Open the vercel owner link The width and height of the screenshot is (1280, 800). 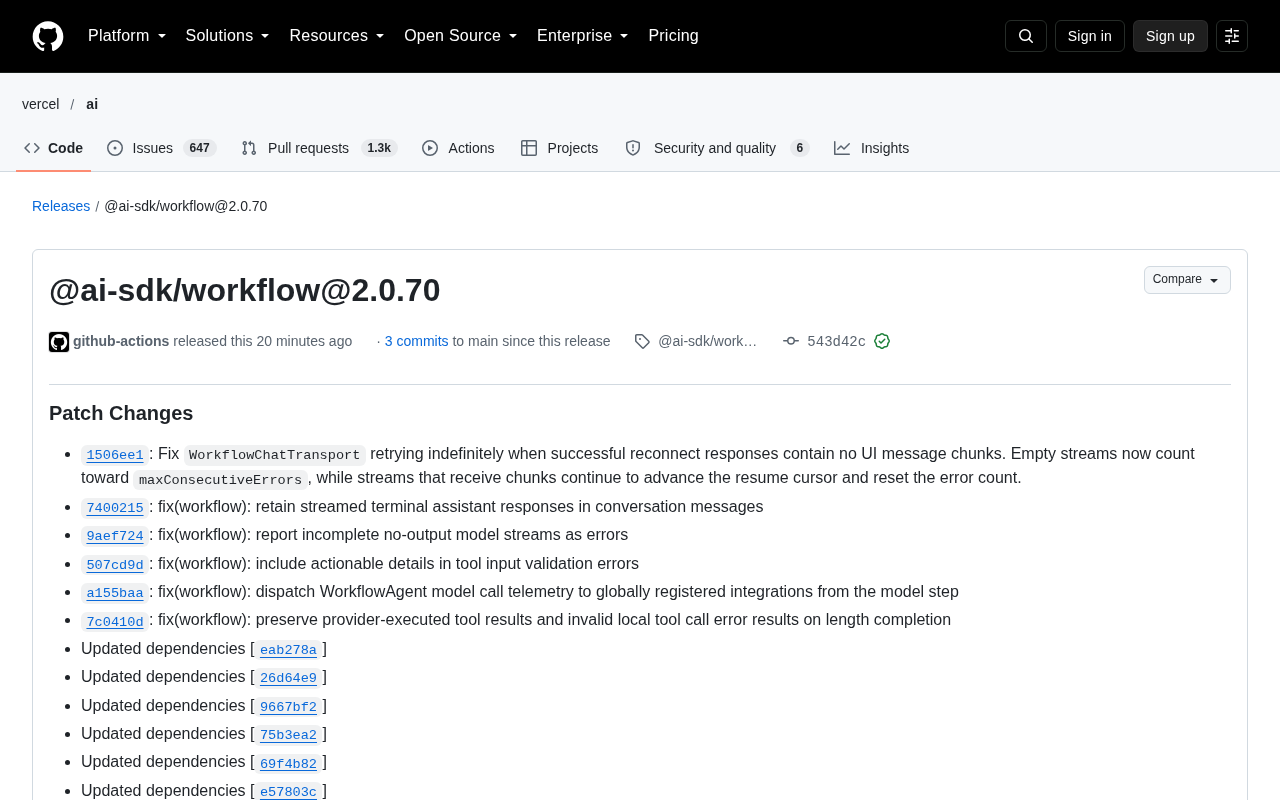pos(41,104)
